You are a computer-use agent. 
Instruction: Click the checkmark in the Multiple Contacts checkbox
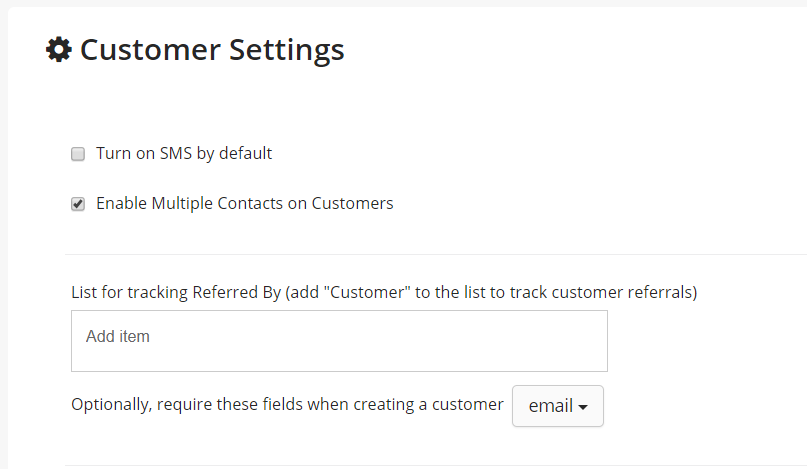(x=78, y=204)
